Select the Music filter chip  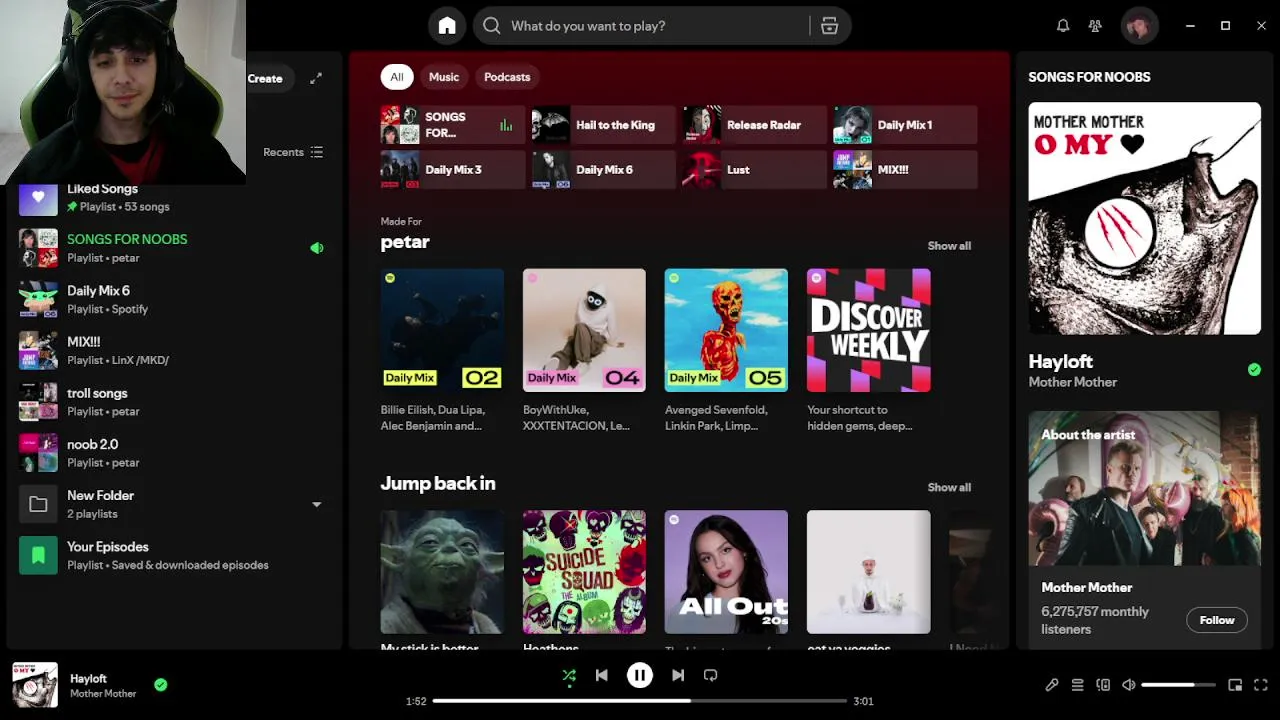444,77
